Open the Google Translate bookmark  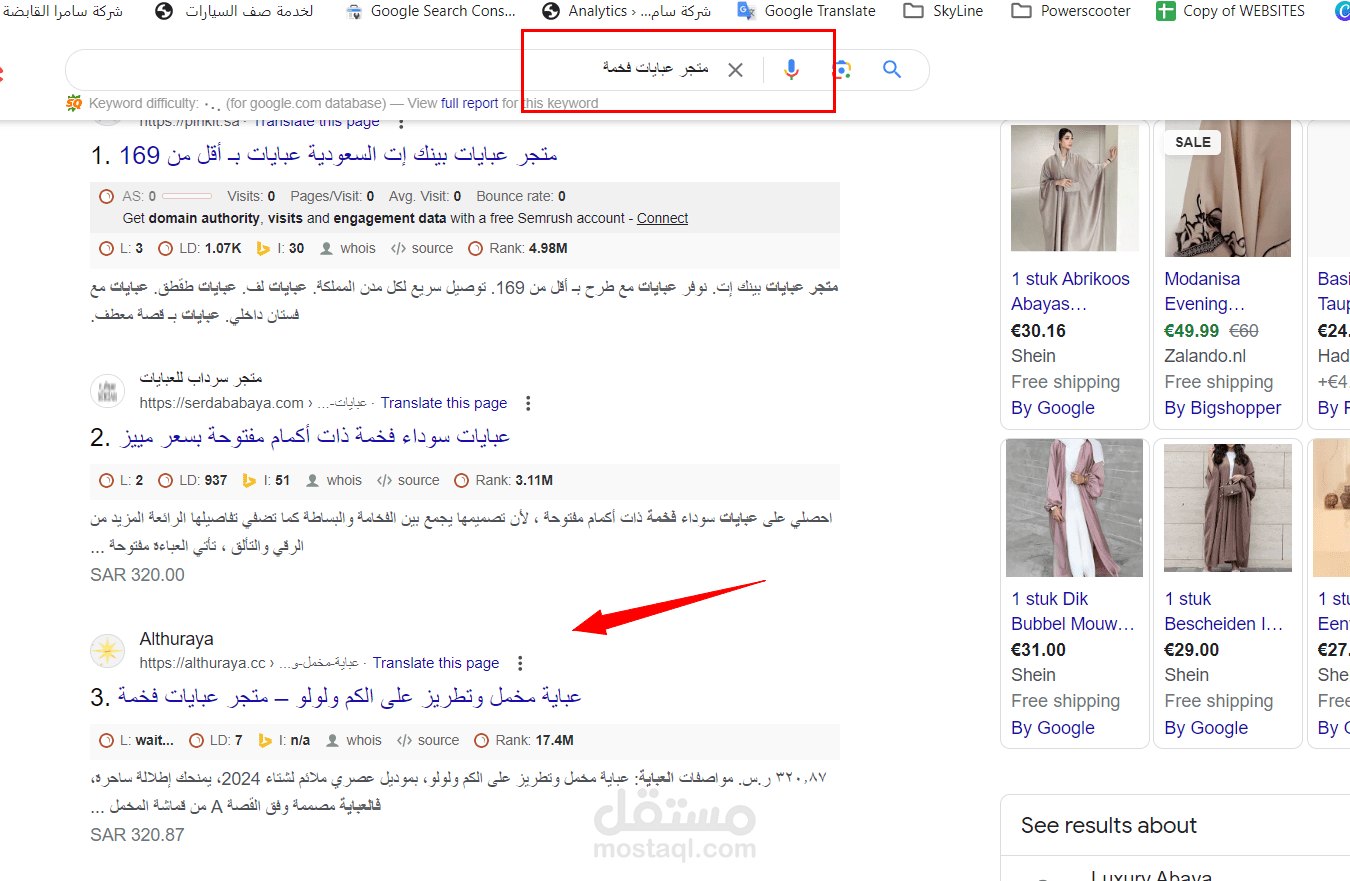click(806, 11)
